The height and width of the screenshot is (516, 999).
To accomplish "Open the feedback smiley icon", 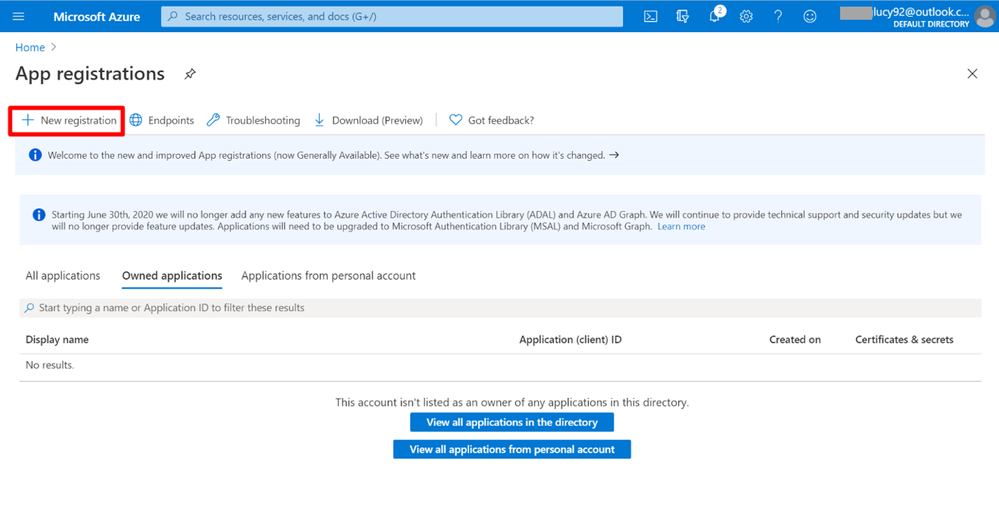I will tap(810, 17).
